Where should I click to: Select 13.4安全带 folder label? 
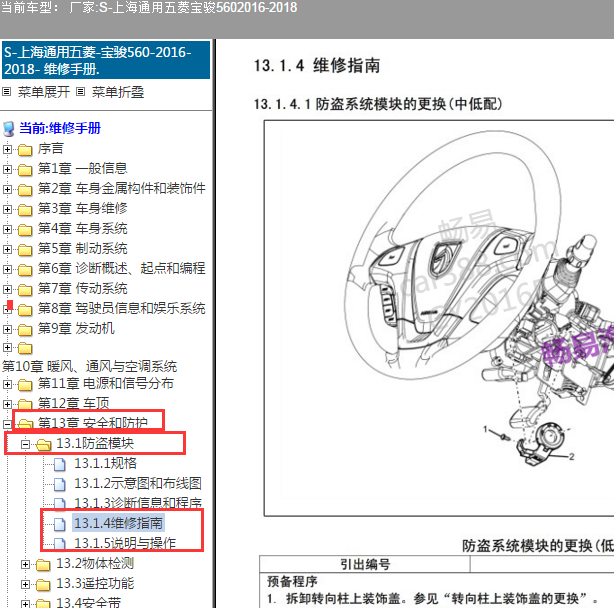[x=88, y=602]
